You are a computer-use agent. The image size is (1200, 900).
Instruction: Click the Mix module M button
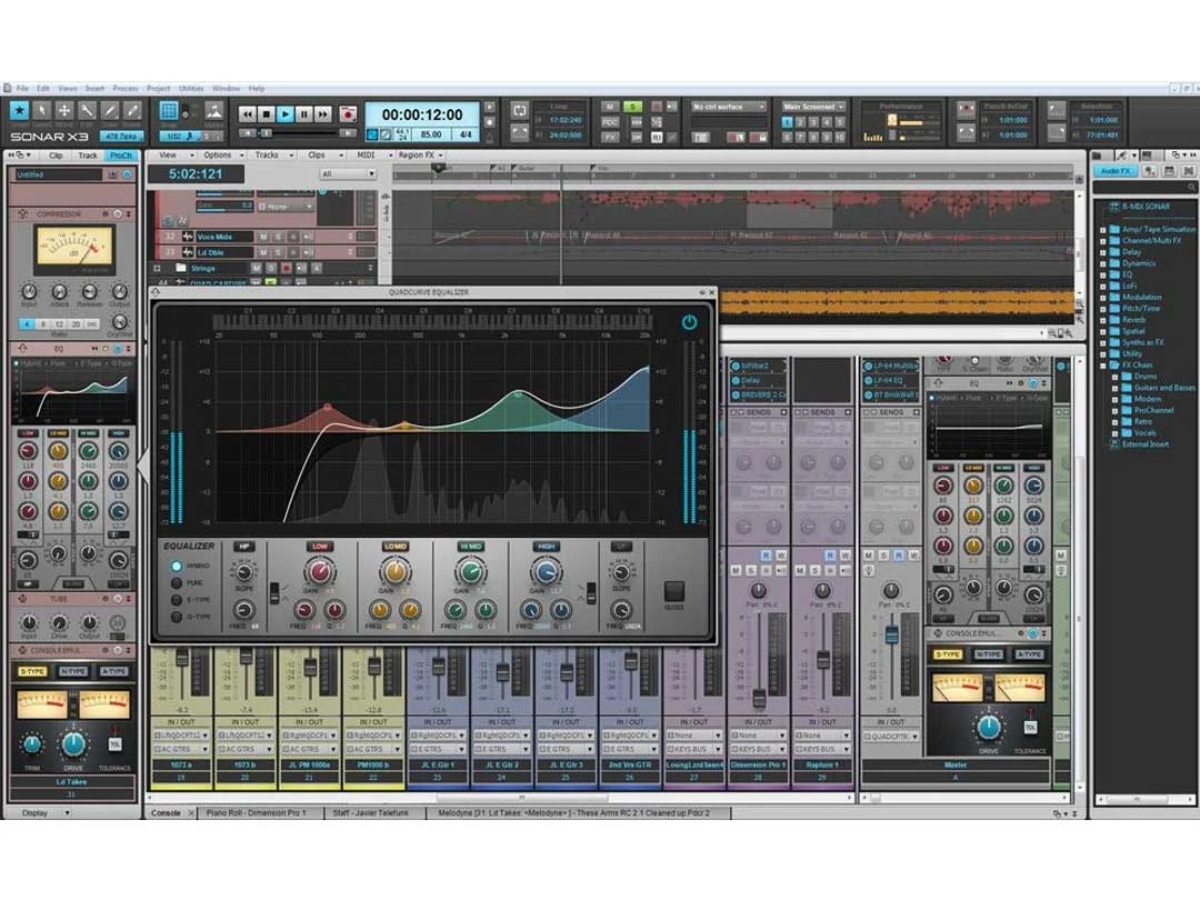[x=610, y=106]
